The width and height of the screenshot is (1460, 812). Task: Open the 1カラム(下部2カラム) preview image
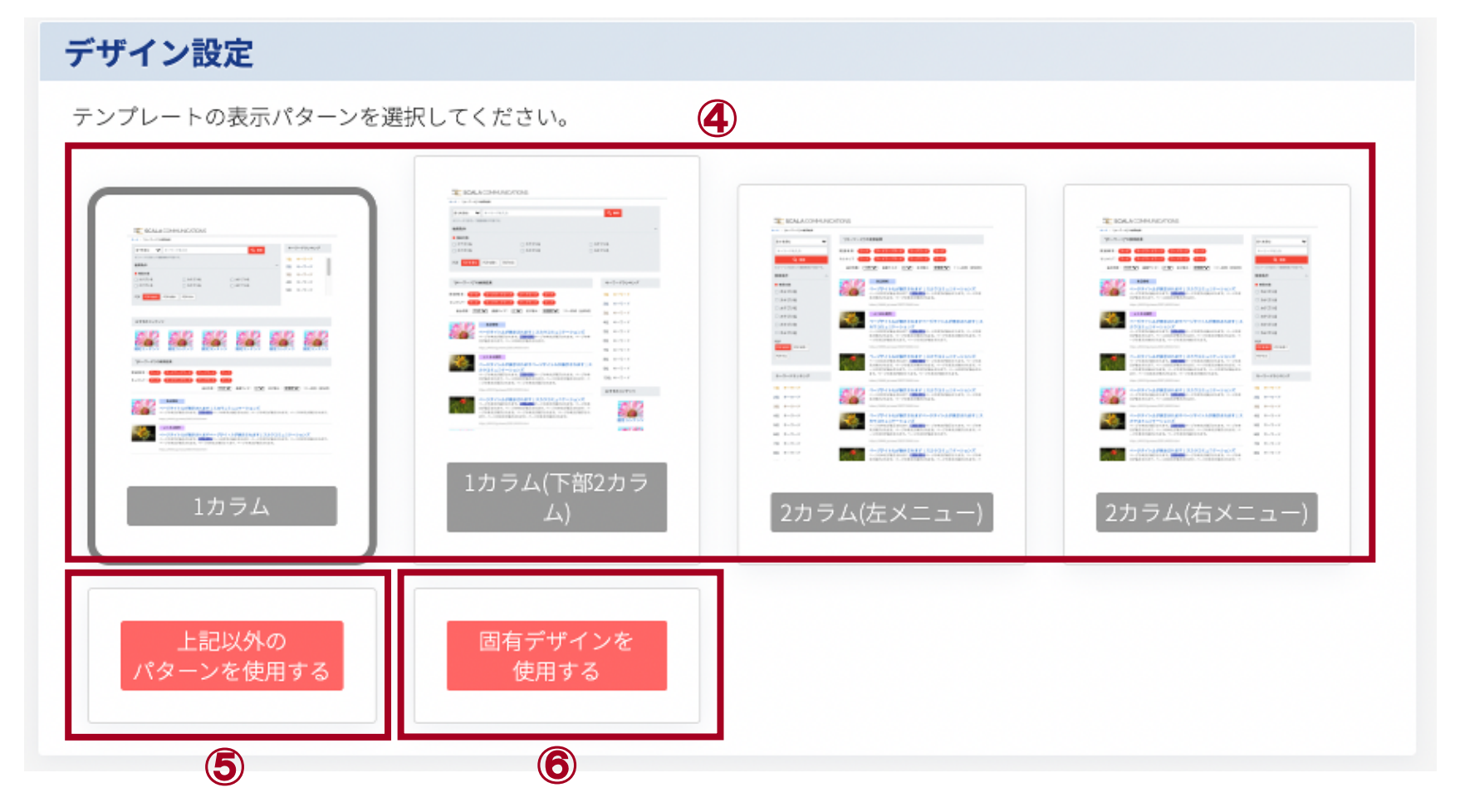(x=556, y=311)
